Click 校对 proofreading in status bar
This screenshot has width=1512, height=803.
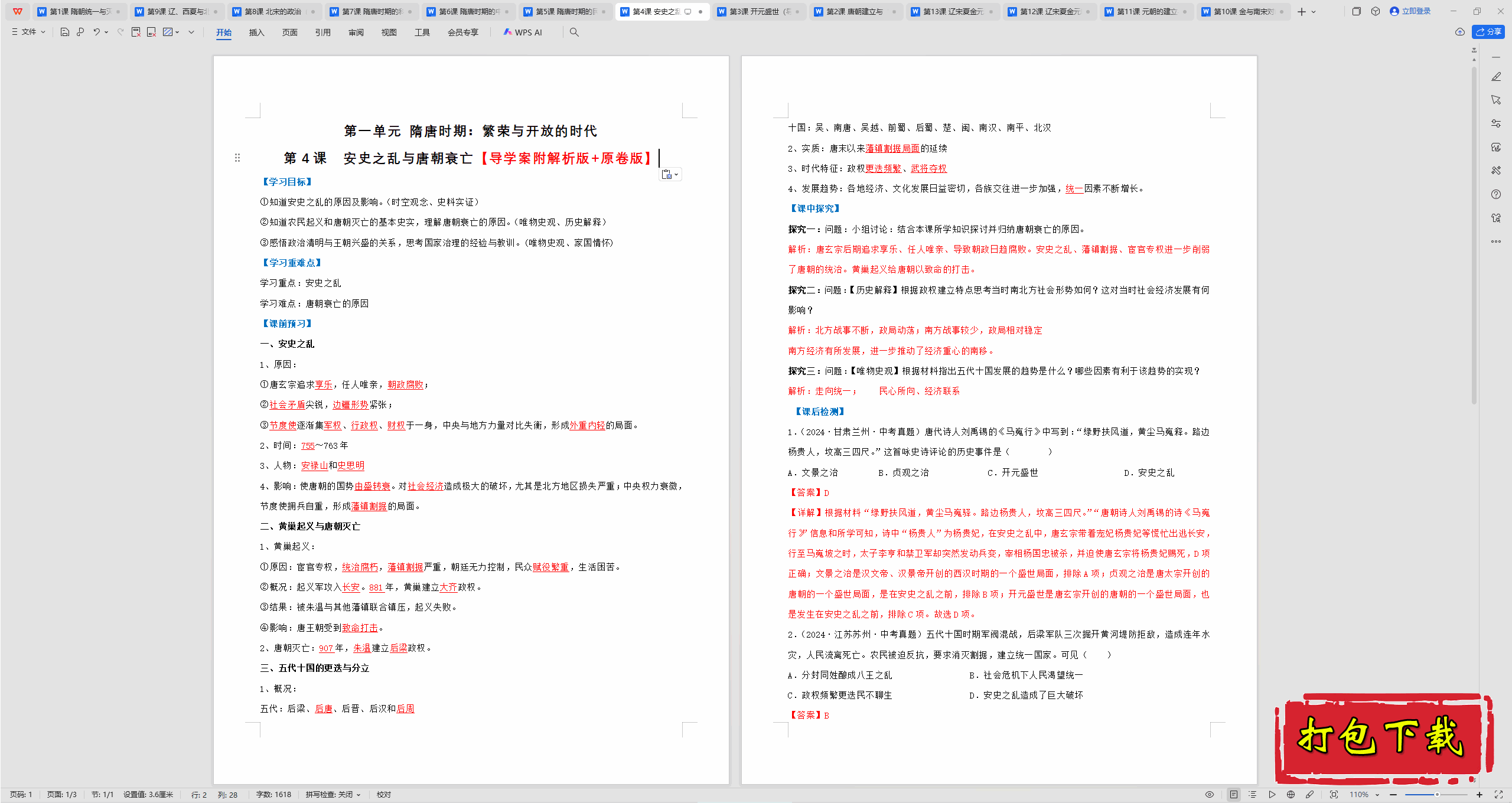[x=384, y=795]
